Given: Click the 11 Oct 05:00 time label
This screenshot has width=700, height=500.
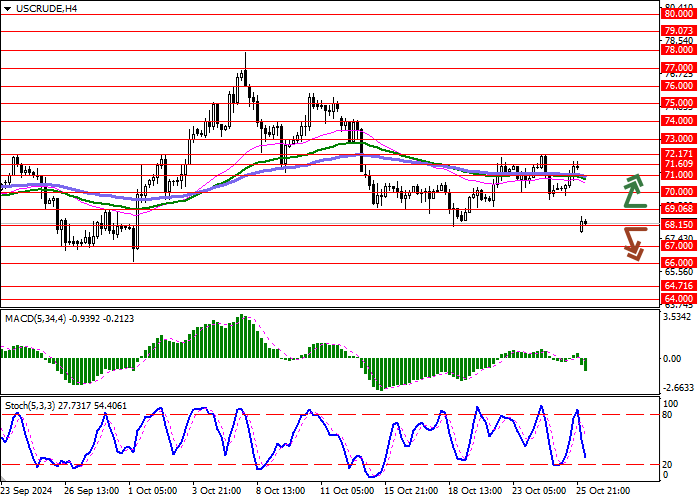Looking at the screenshot, I should (x=347, y=491).
